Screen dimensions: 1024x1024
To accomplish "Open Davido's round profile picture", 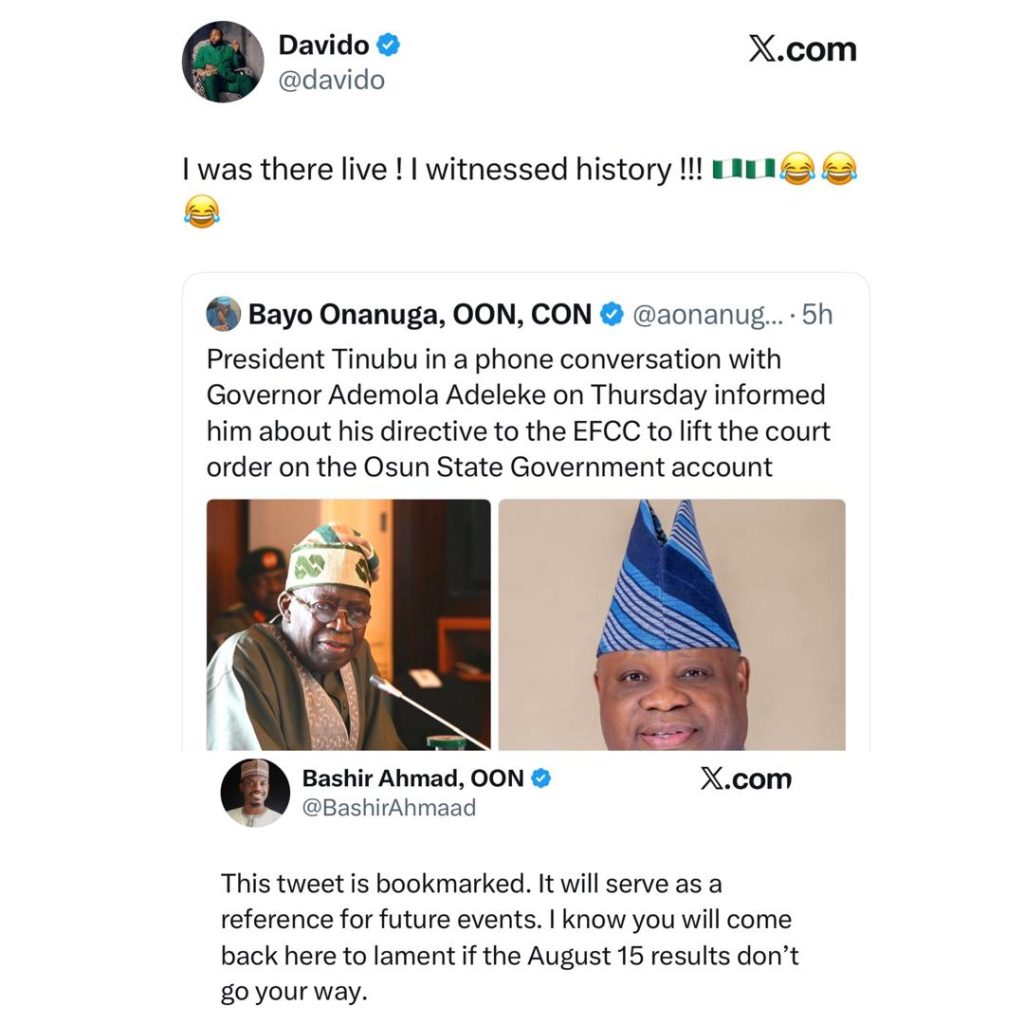I will pyautogui.click(x=223, y=62).
